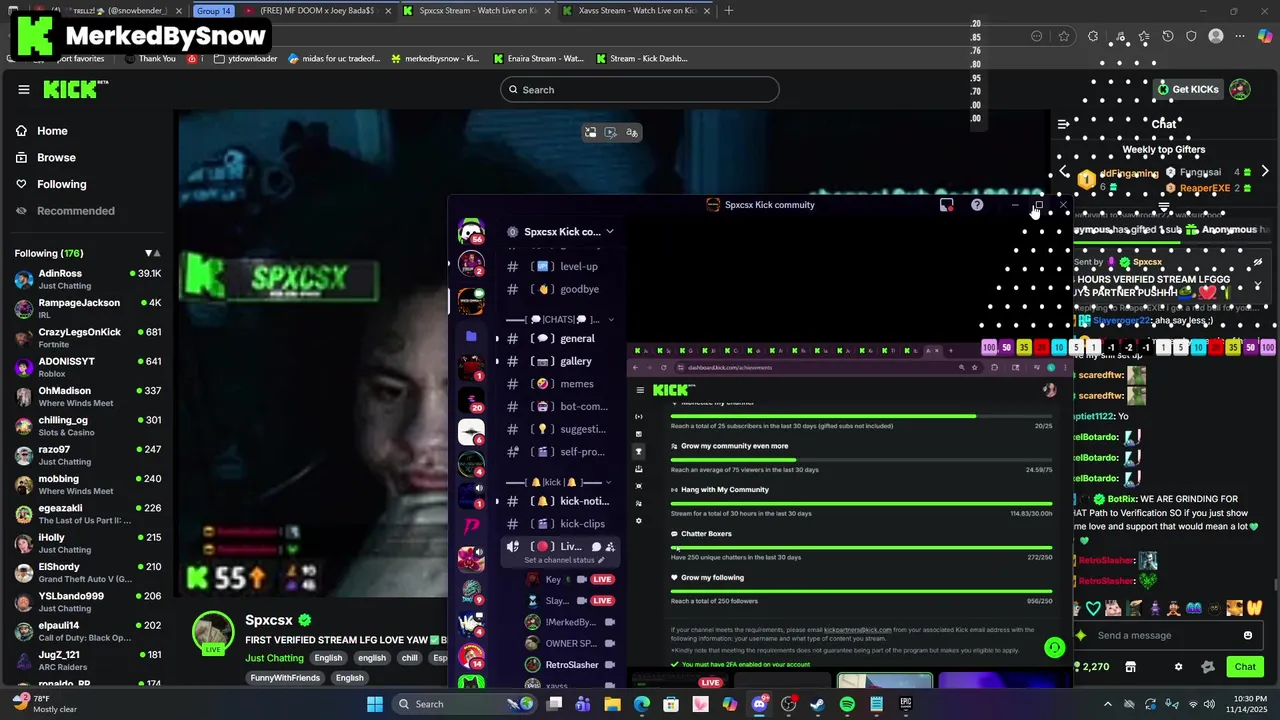This screenshot has height=720, width=1280.
Task: Select OhMadison in Following list
Action: [x=88, y=396]
